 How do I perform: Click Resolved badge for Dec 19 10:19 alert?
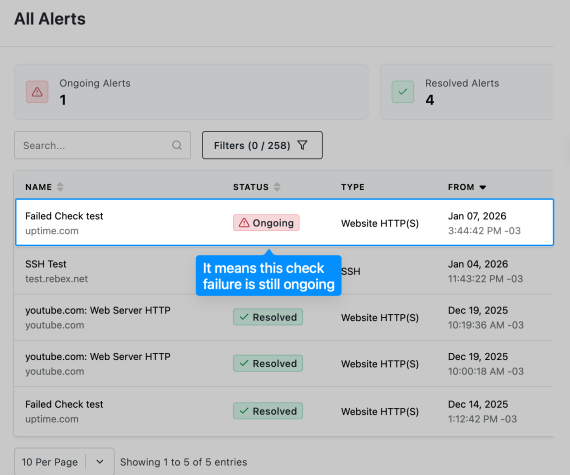click(x=268, y=317)
